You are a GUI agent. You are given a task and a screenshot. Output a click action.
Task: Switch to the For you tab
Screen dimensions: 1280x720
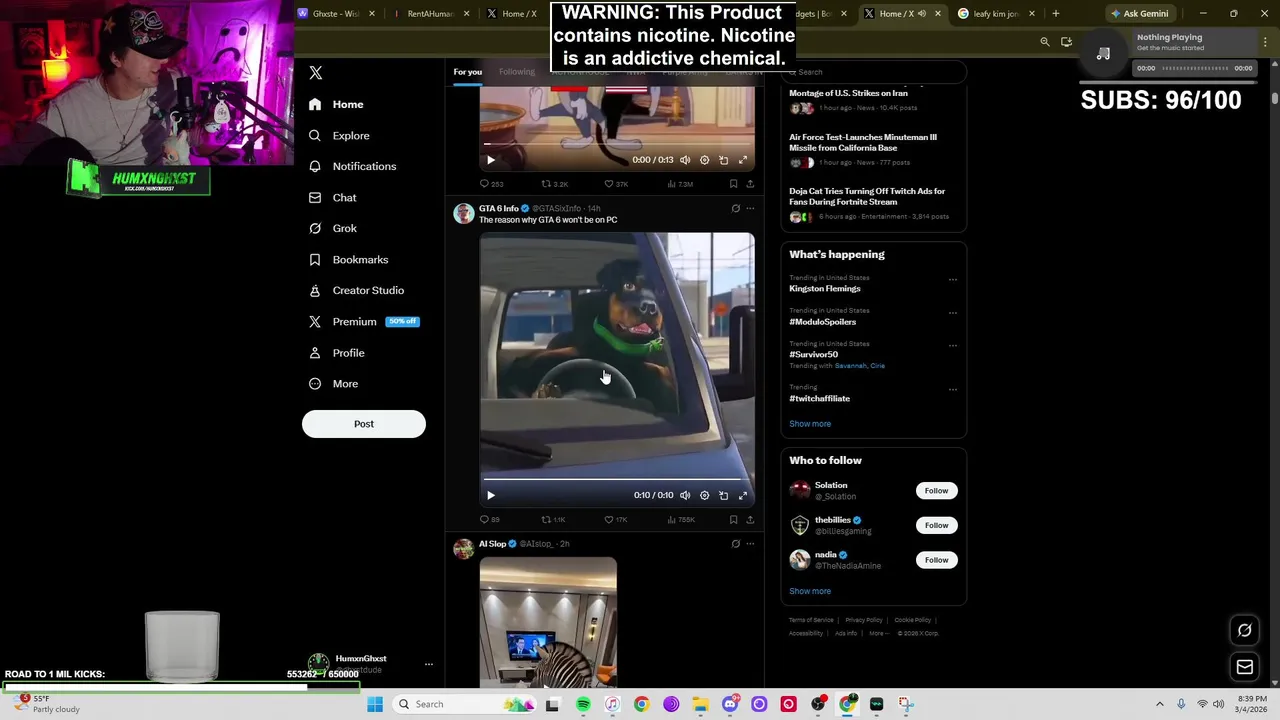(x=467, y=72)
